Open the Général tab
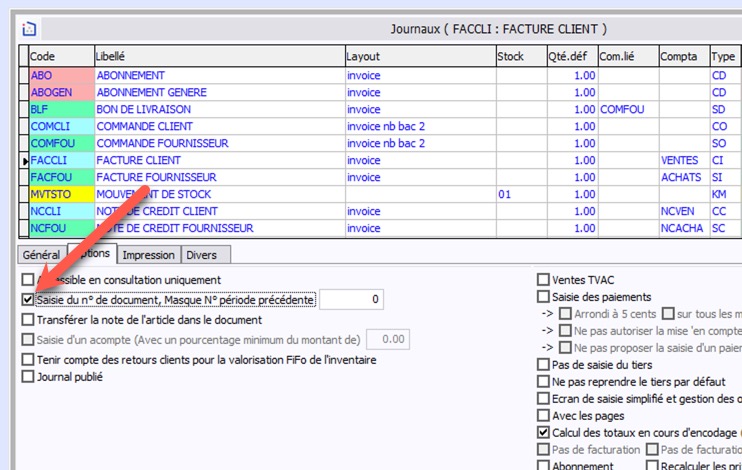Image resolution: width=742 pixels, height=470 pixels. click(x=41, y=255)
